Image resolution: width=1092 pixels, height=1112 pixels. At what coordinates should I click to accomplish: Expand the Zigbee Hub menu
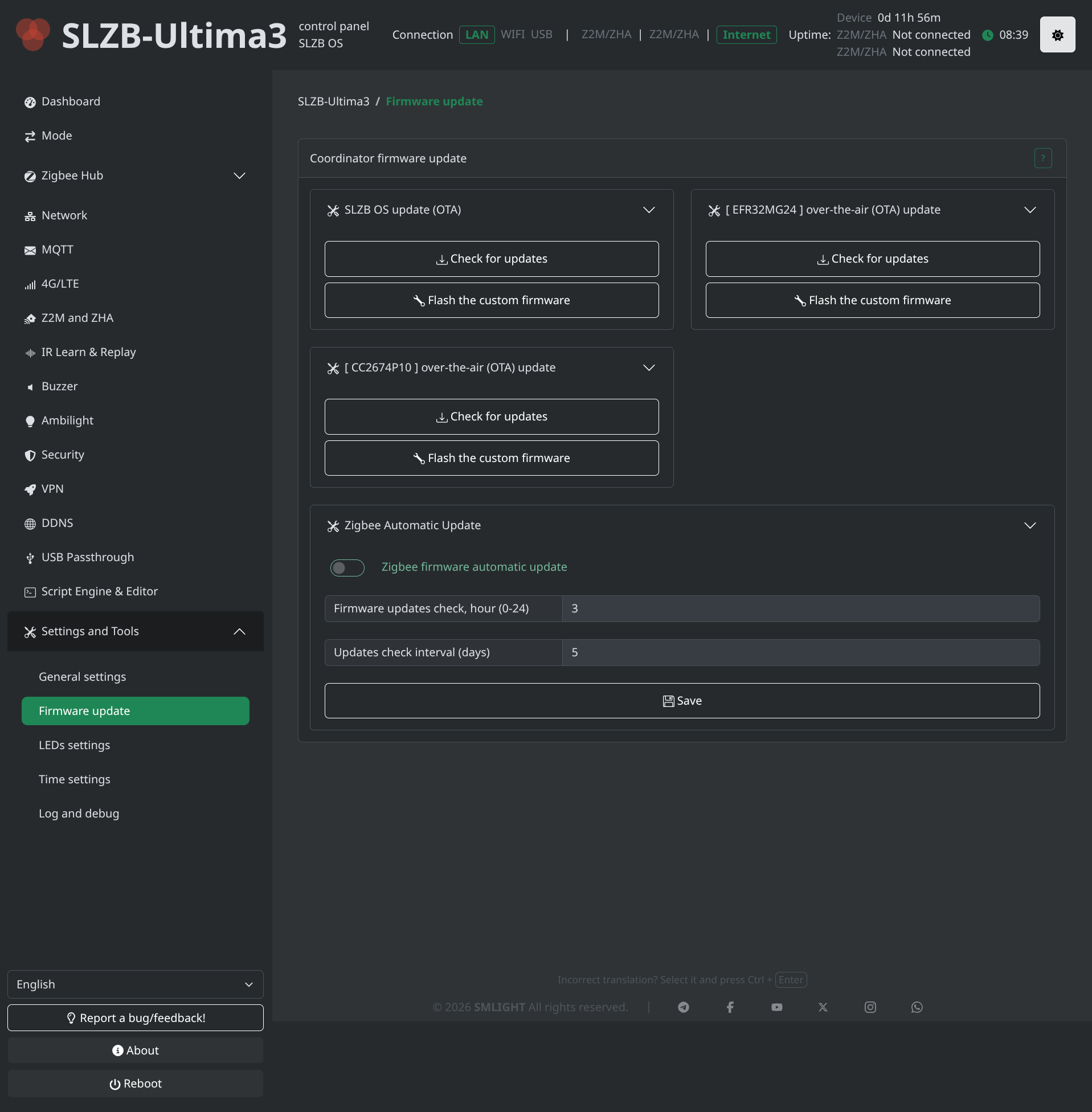[x=136, y=175]
